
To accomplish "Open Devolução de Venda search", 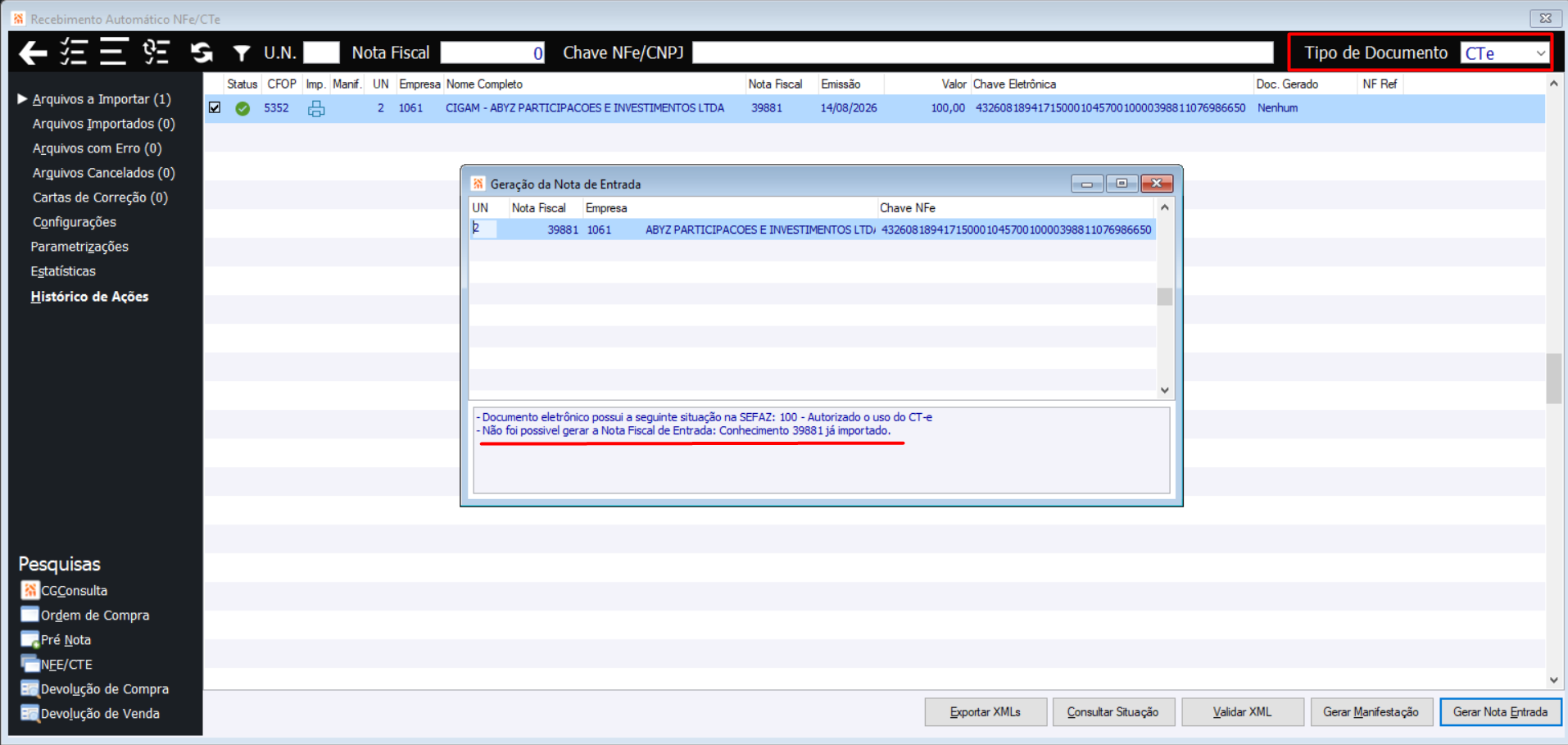I will point(90,714).
